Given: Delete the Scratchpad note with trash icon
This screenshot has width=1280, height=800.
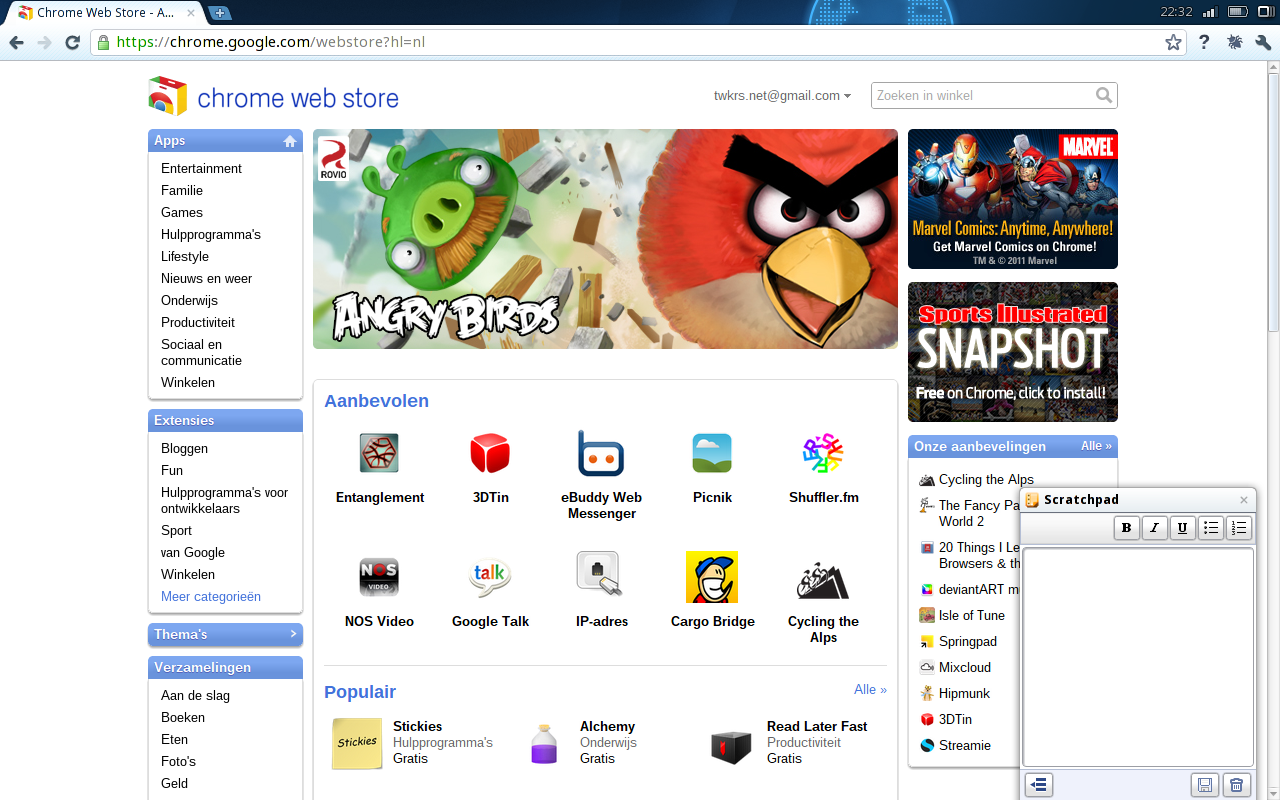Looking at the screenshot, I should [x=1237, y=786].
